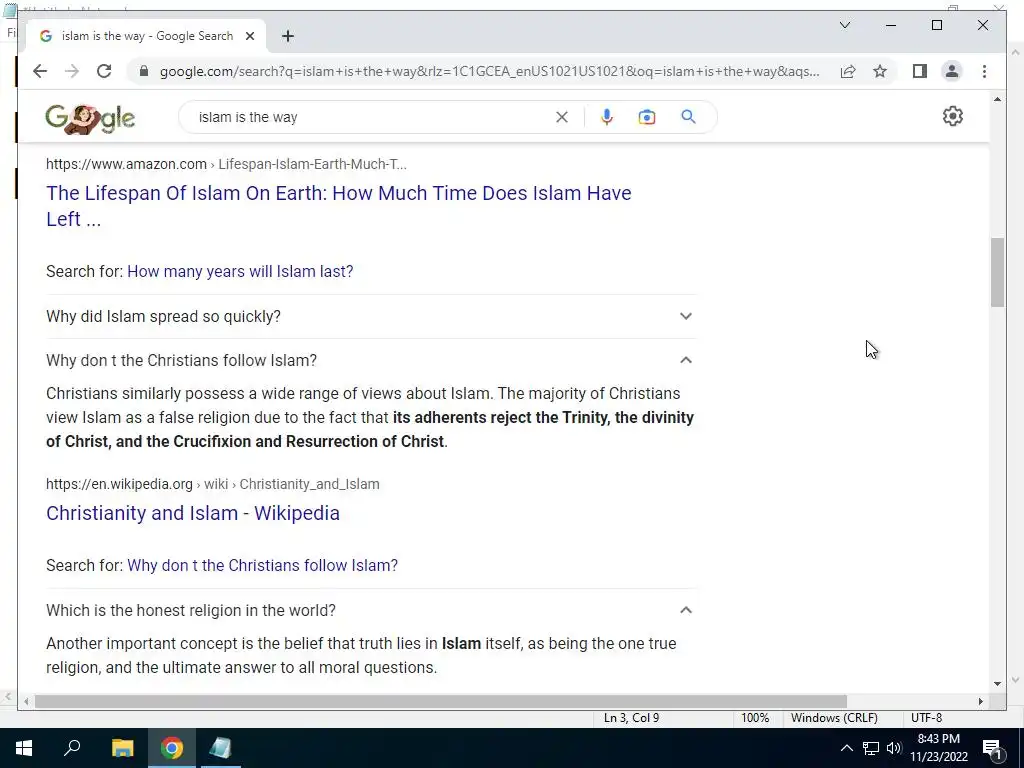Viewport: 1024px width, 768px height.
Task: Switch to Notepad from the taskbar
Action: (x=221, y=748)
